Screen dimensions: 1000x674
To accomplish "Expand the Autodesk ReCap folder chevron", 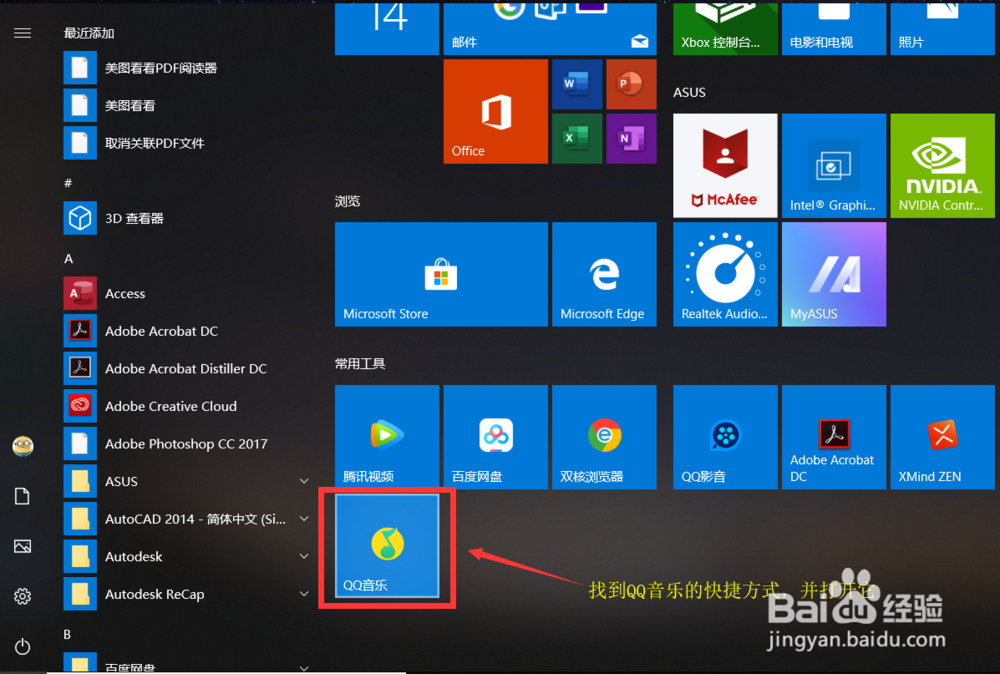I will (304, 594).
